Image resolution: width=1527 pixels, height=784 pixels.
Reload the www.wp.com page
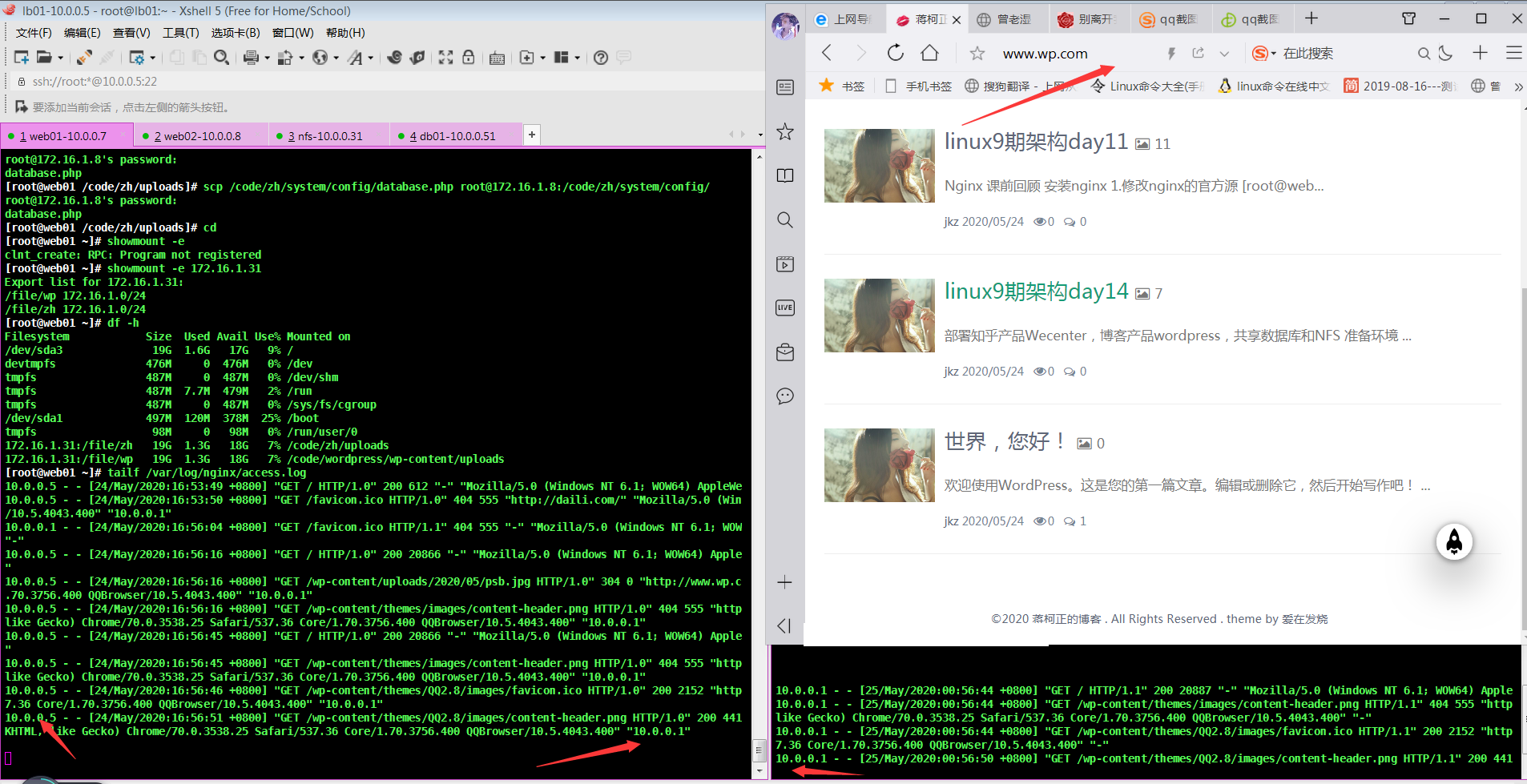(896, 53)
